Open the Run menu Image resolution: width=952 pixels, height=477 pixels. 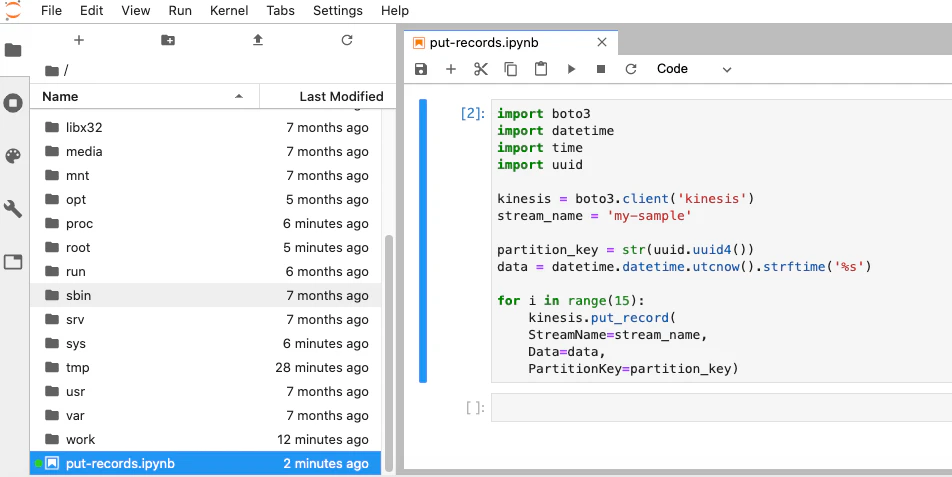coord(180,10)
